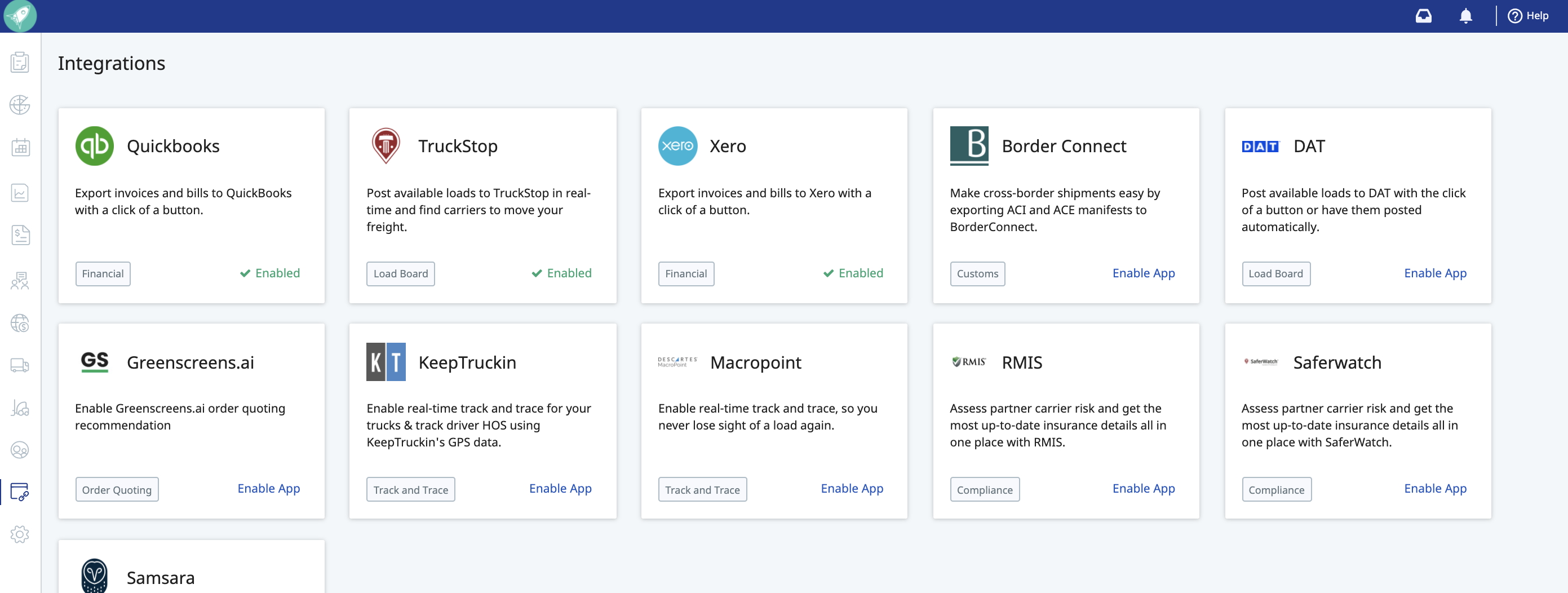Click the Samsara owl logo
Image resolution: width=1568 pixels, height=593 pixels.
(94, 576)
